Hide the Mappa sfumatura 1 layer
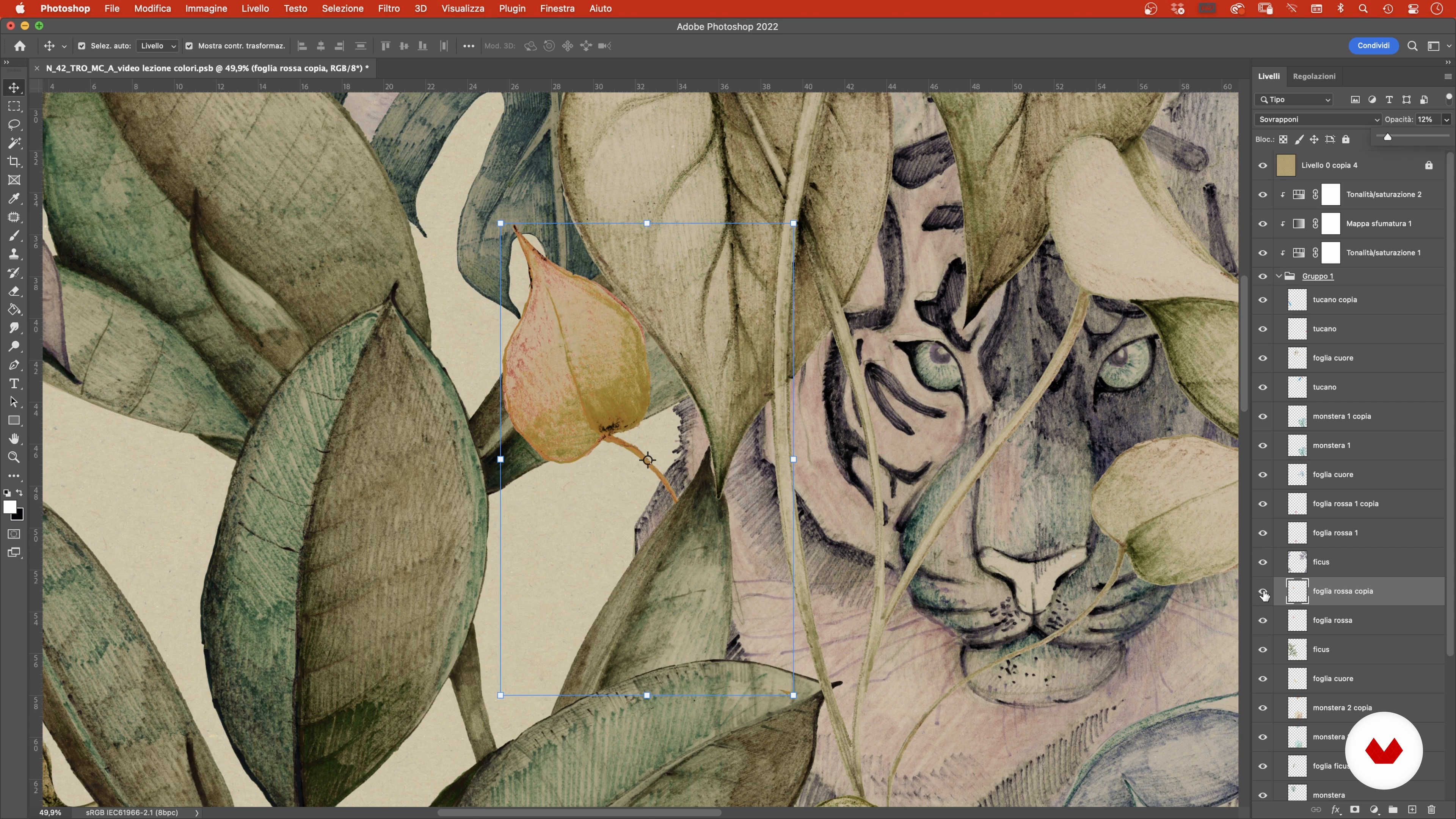This screenshot has height=819, width=1456. [1263, 224]
